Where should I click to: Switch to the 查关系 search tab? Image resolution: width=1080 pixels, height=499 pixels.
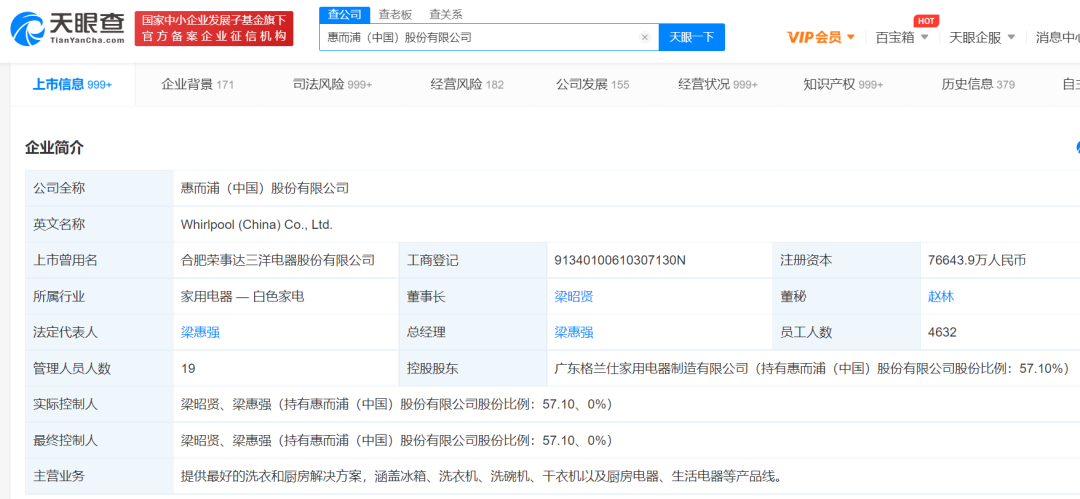(446, 14)
